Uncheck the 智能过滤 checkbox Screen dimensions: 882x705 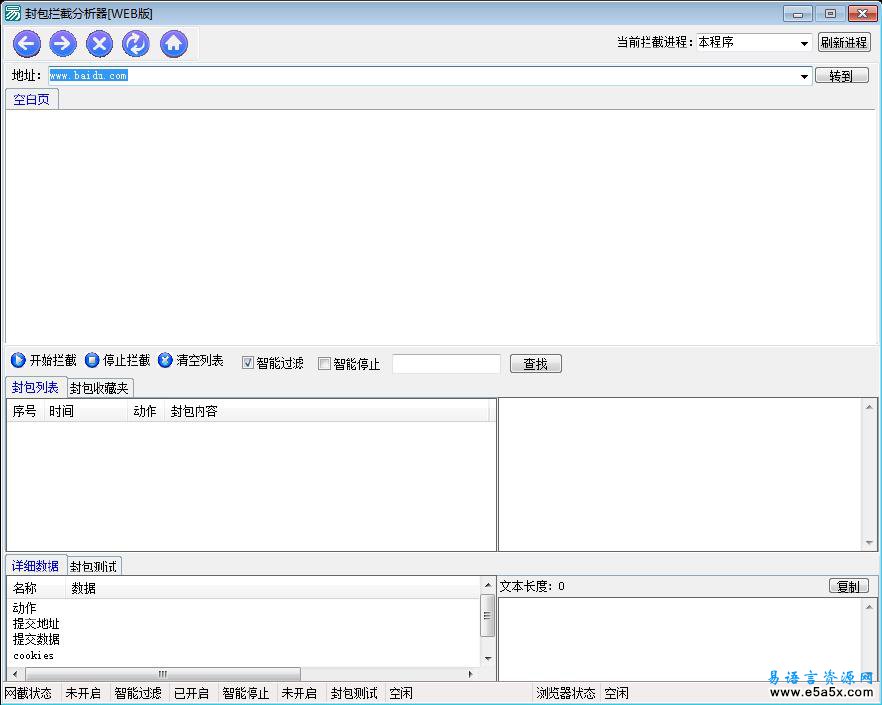[248, 363]
